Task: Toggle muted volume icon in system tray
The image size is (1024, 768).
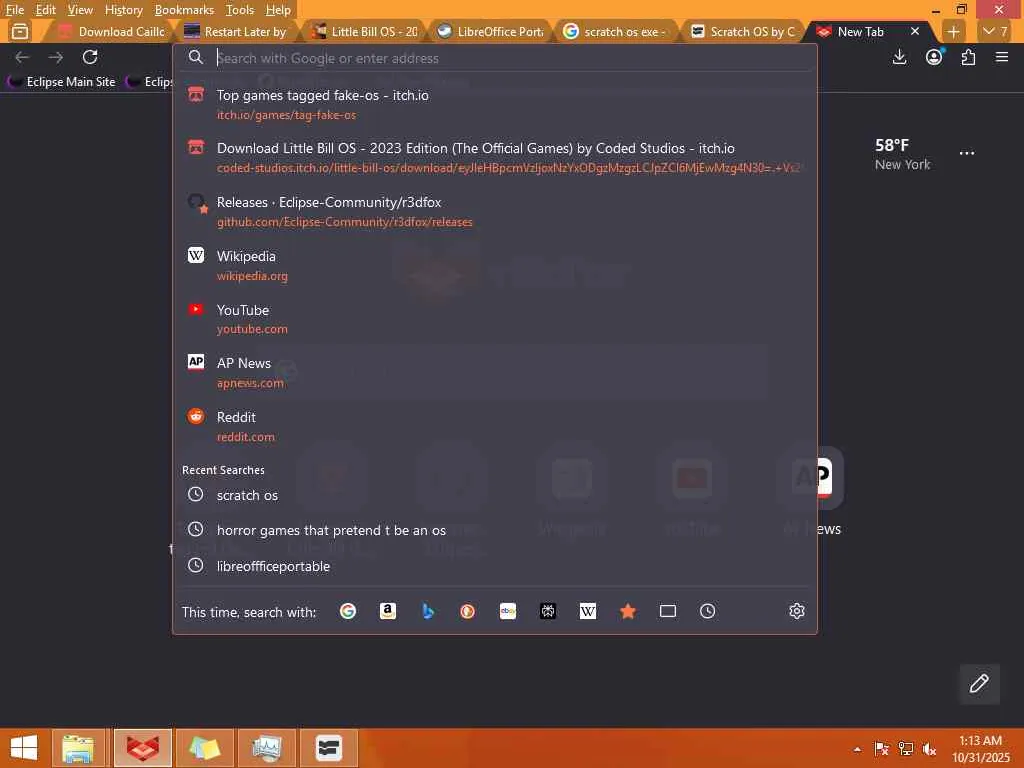Action: [x=929, y=748]
